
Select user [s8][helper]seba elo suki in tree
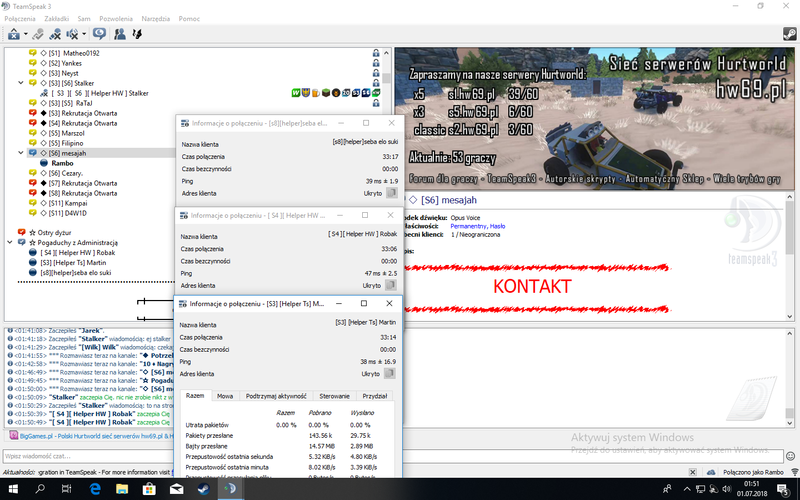pyautogui.click(x=76, y=272)
